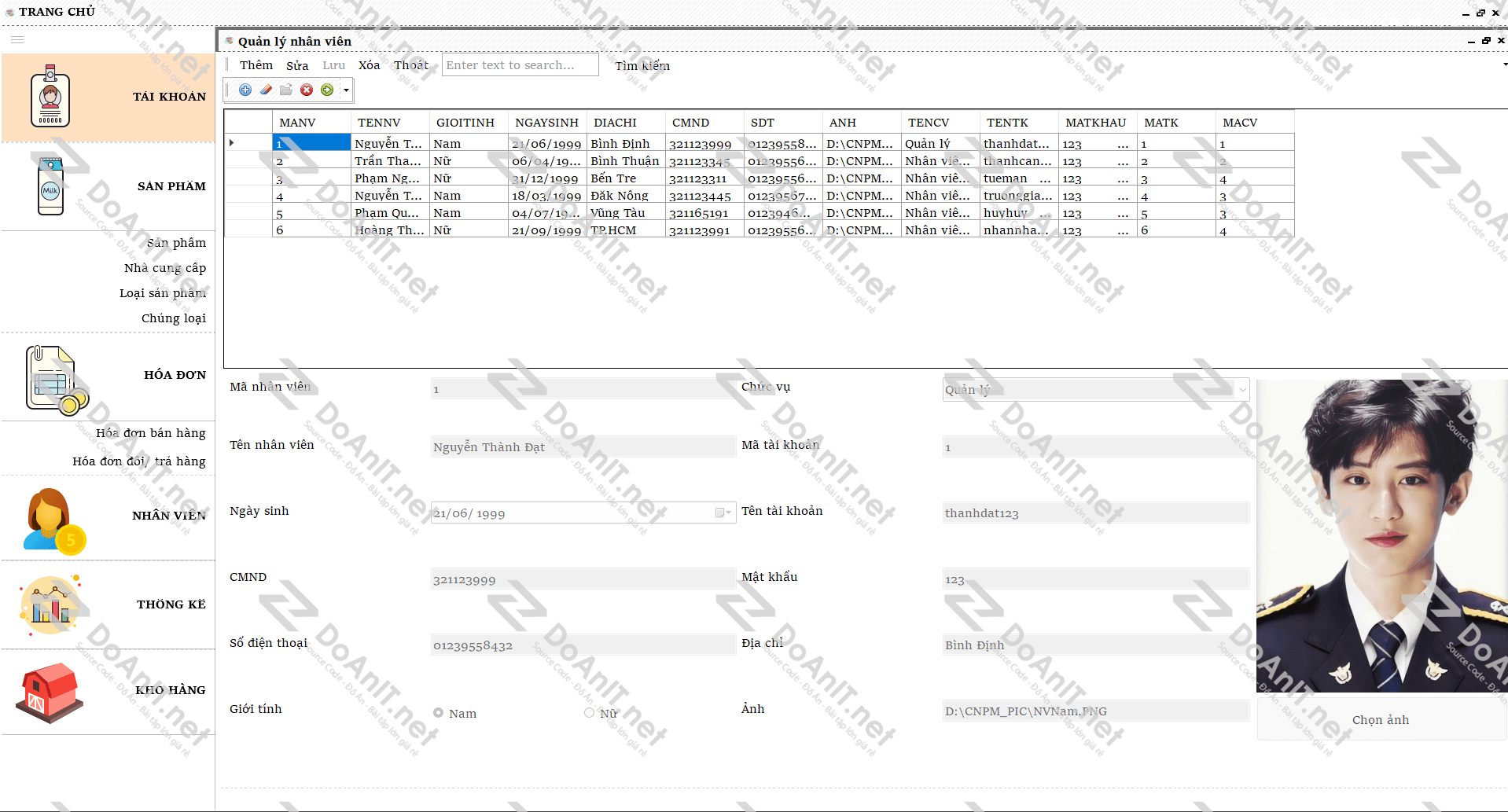The image size is (1508, 812).
Task: Click the Thêm menu item
Action: (256, 65)
